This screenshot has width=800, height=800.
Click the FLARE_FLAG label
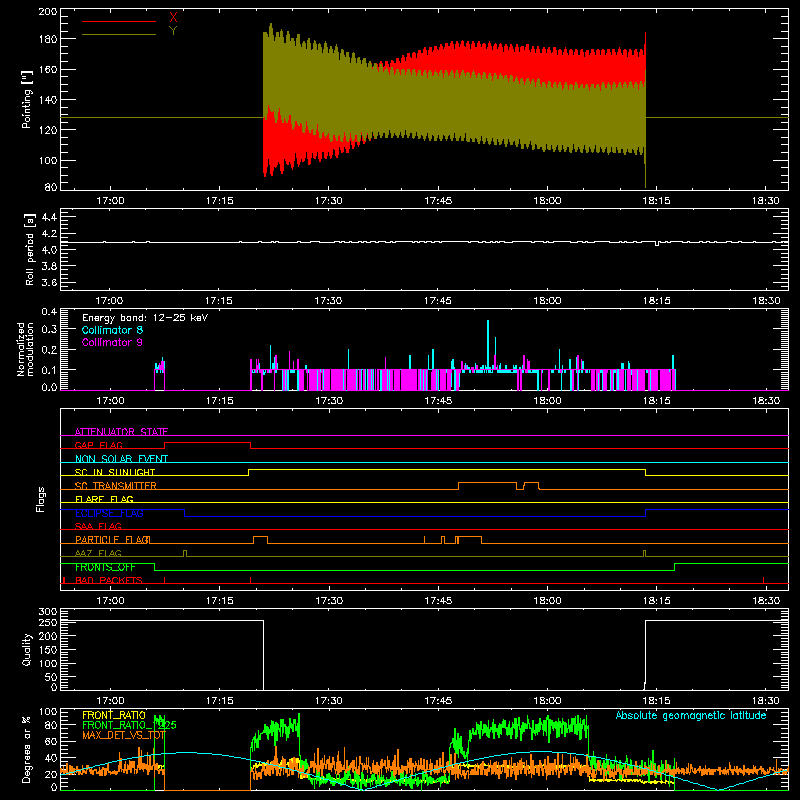click(104, 499)
